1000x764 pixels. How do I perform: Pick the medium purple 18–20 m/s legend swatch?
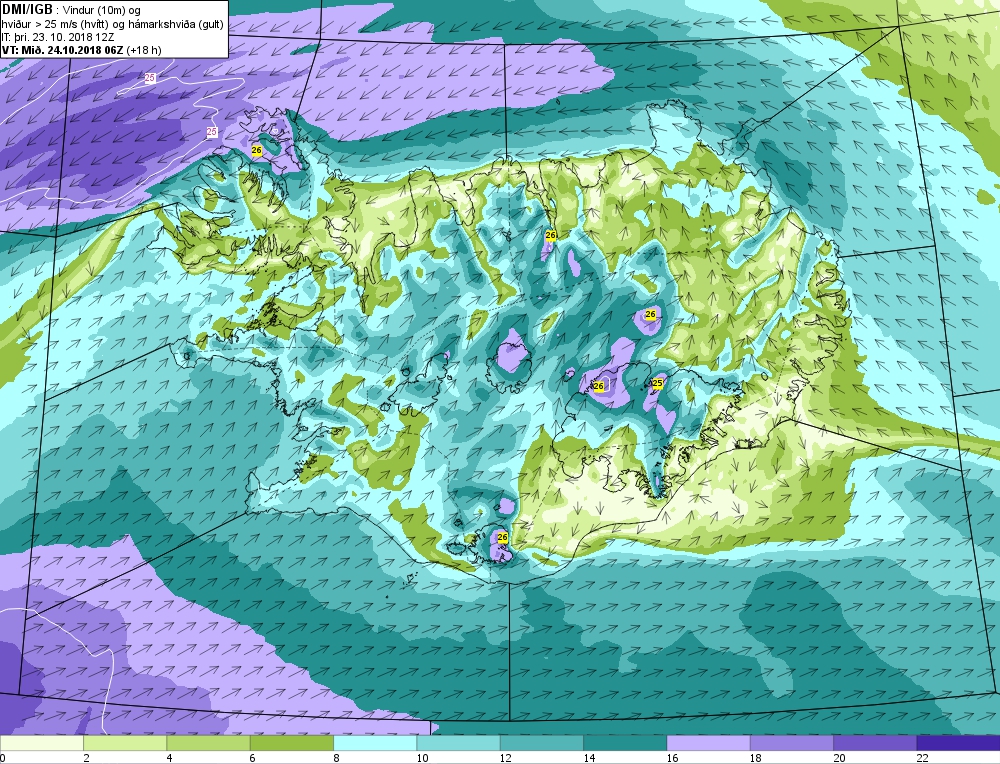tap(791, 743)
